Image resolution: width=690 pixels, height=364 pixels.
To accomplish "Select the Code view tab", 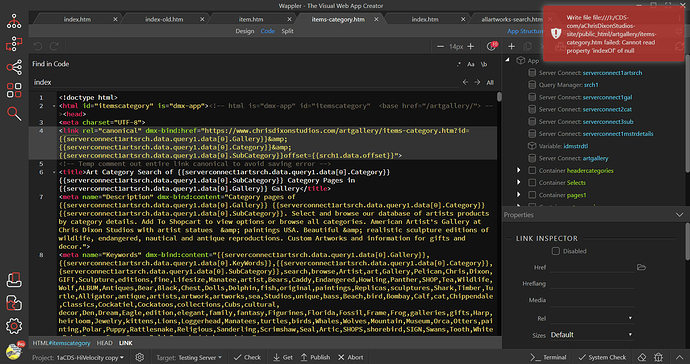I will tap(268, 31).
